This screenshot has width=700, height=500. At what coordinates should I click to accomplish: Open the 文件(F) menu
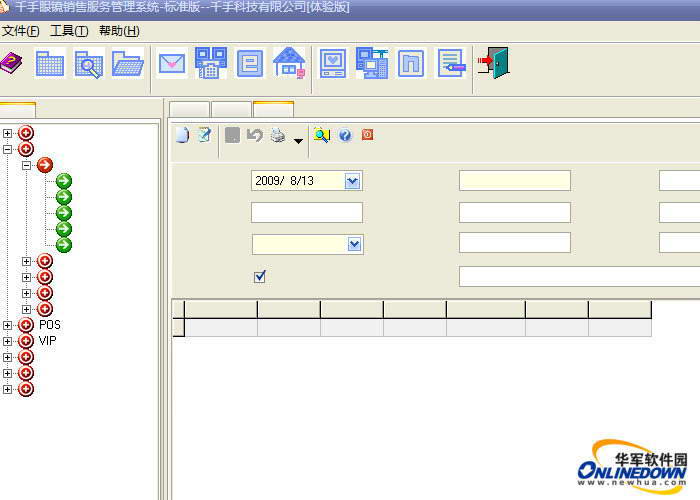pos(21,31)
